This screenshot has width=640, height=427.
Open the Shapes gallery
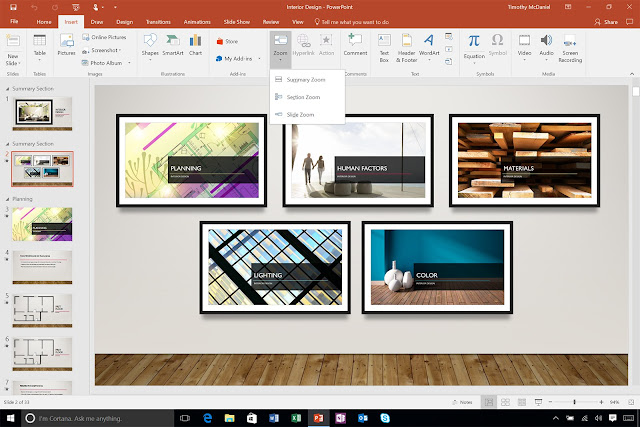click(x=150, y=47)
